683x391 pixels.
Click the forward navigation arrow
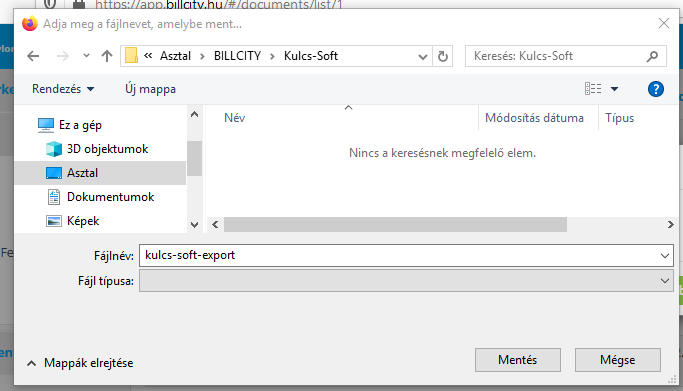pyautogui.click(x=63, y=56)
